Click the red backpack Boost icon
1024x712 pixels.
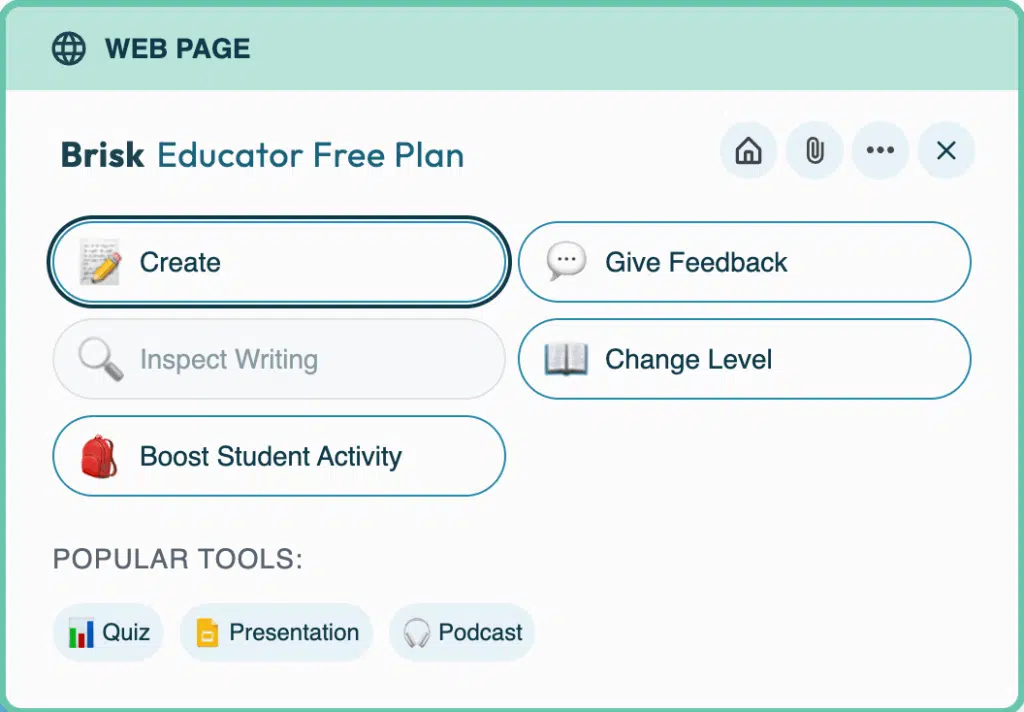click(100, 456)
